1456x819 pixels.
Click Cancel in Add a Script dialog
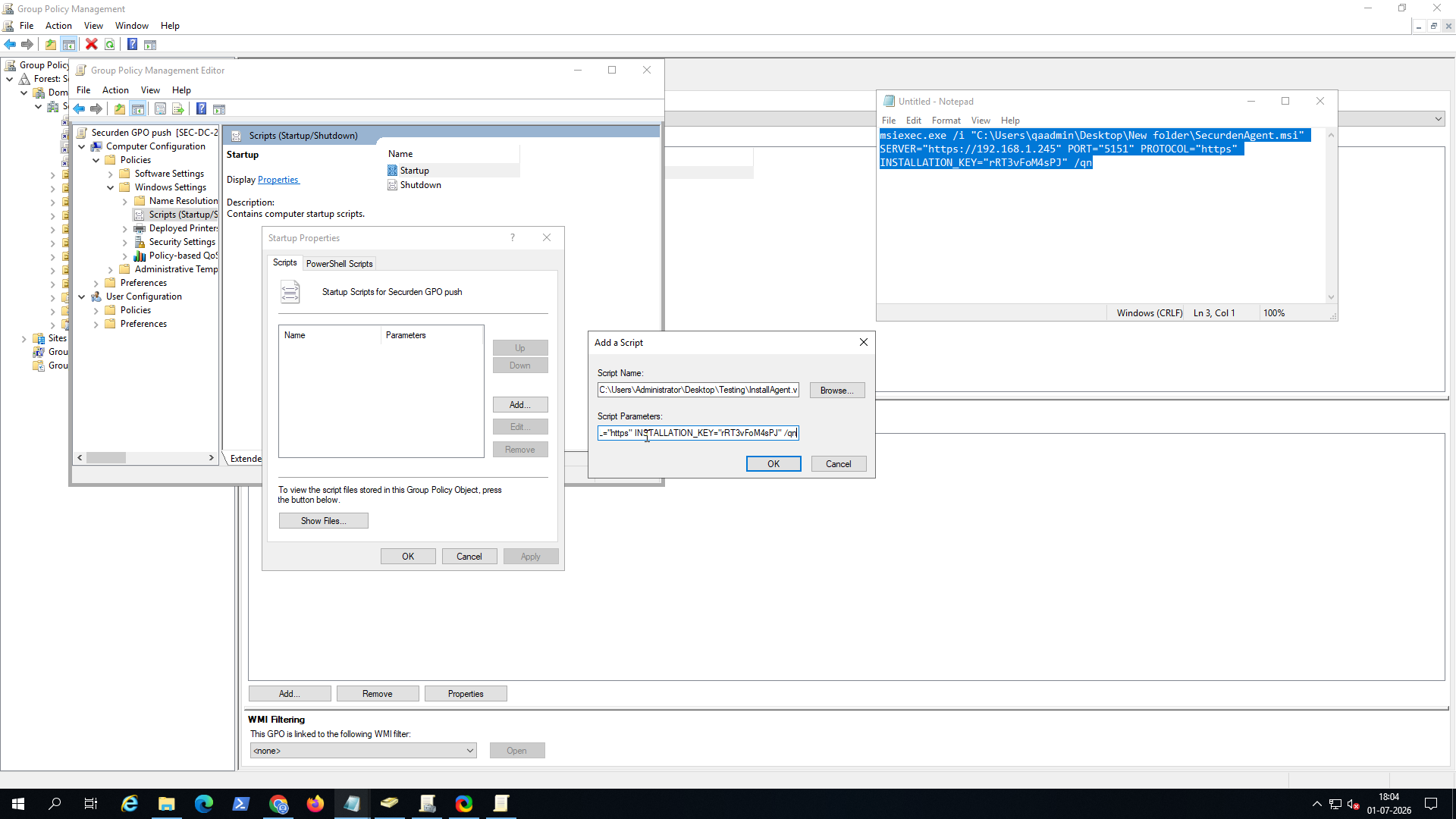click(x=839, y=464)
